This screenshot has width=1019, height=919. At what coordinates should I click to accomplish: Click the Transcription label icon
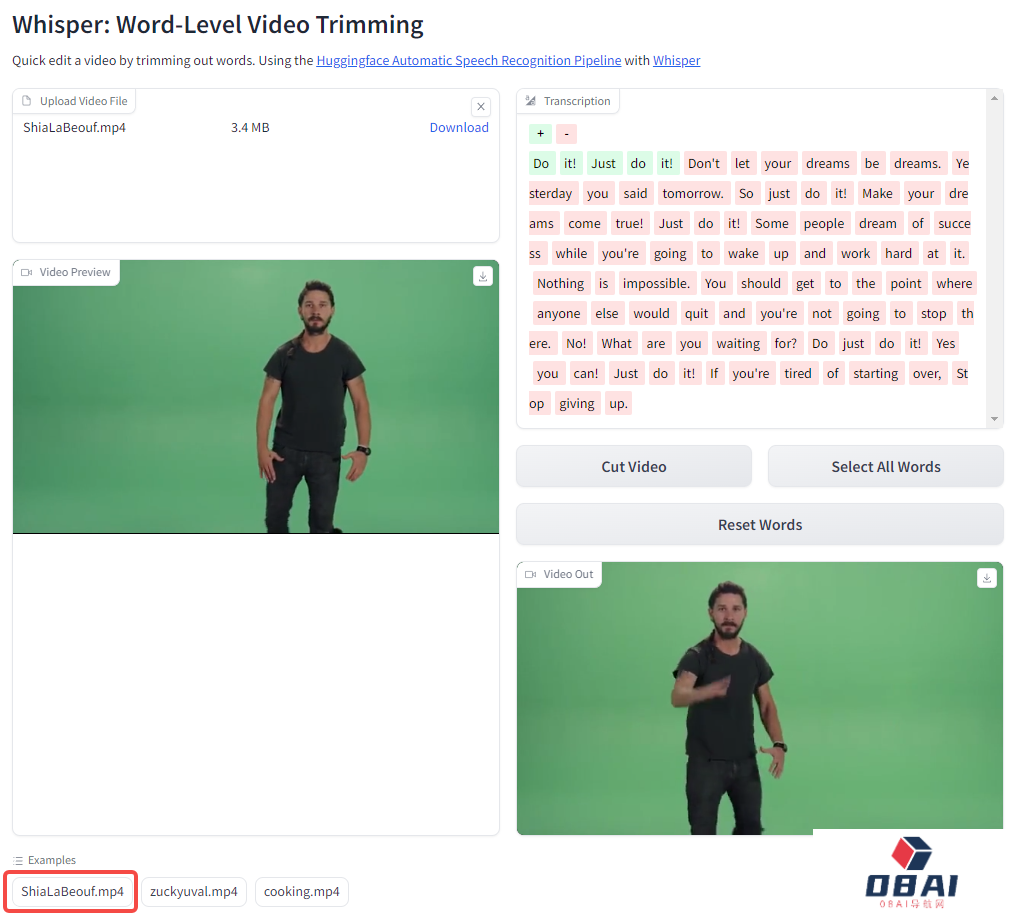tap(531, 101)
